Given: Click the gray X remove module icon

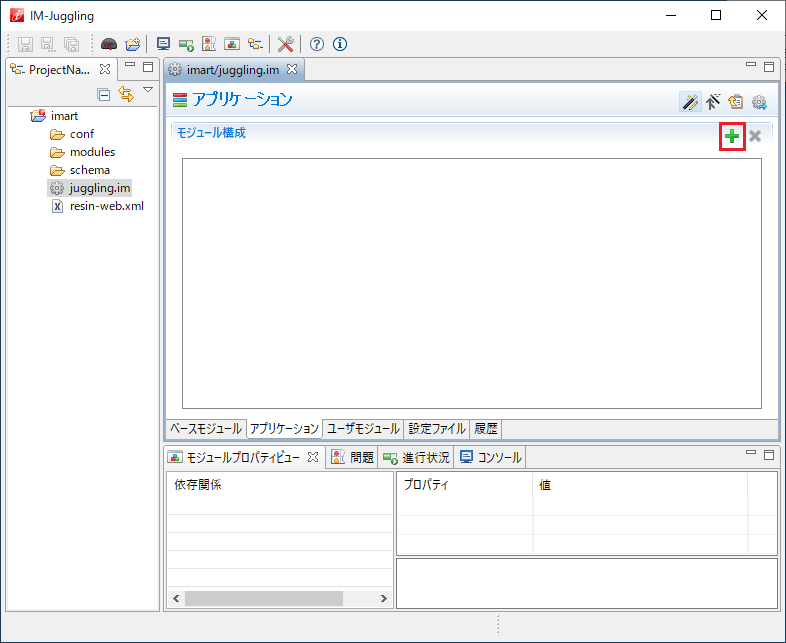Looking at the screenshot, I should [755, 136].
